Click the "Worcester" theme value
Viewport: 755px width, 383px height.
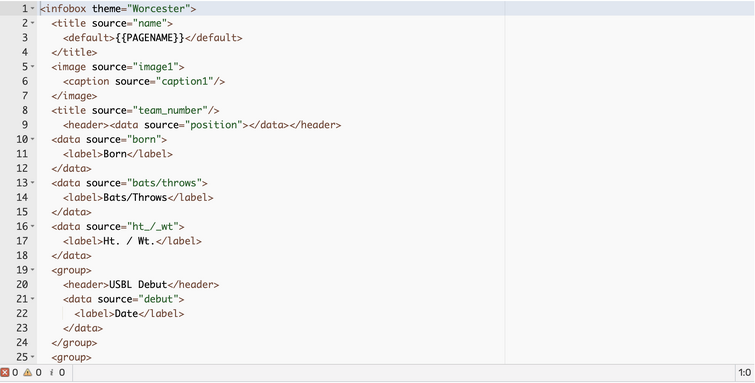[158, 9]
